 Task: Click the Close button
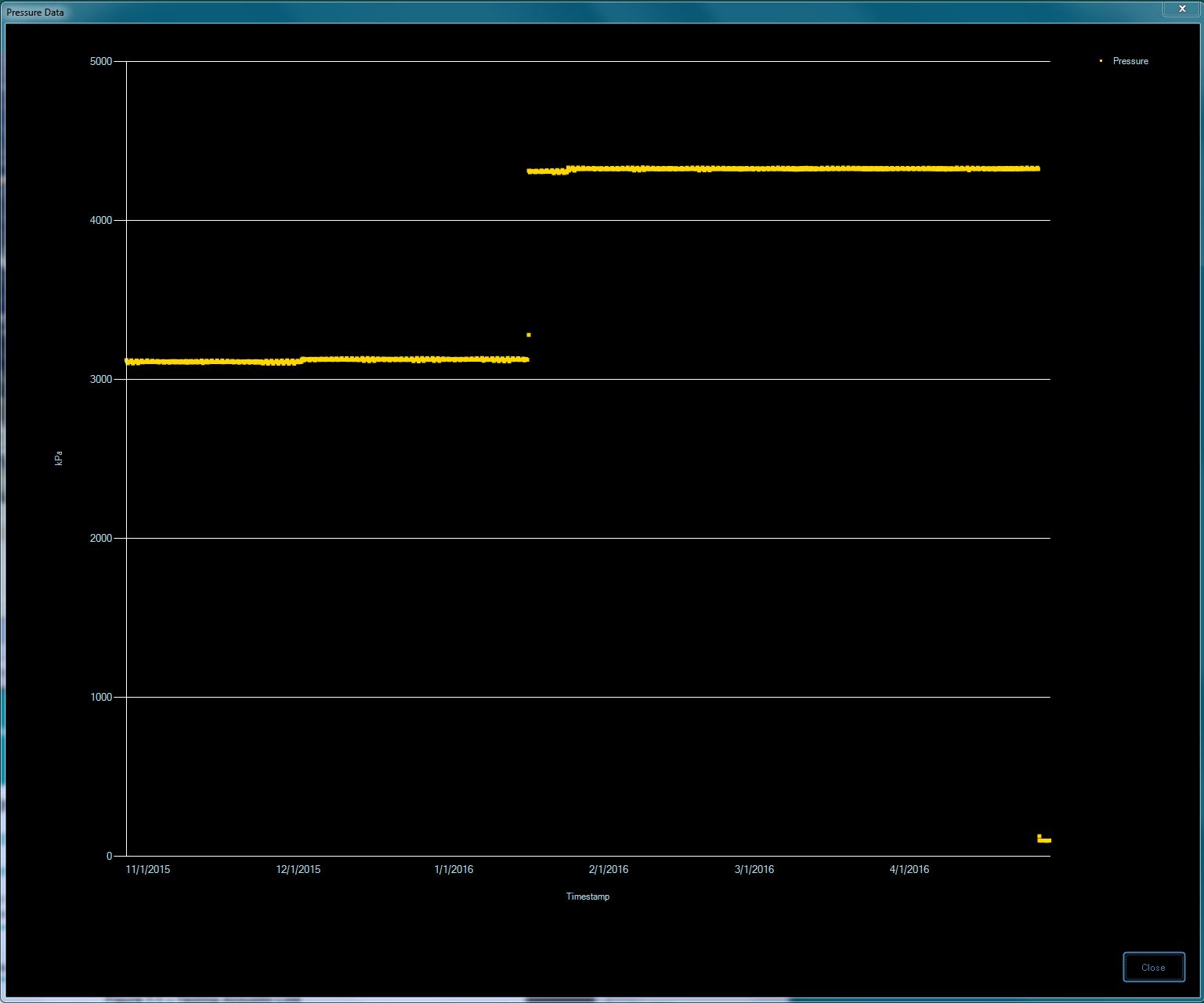tap(1153, 967)
